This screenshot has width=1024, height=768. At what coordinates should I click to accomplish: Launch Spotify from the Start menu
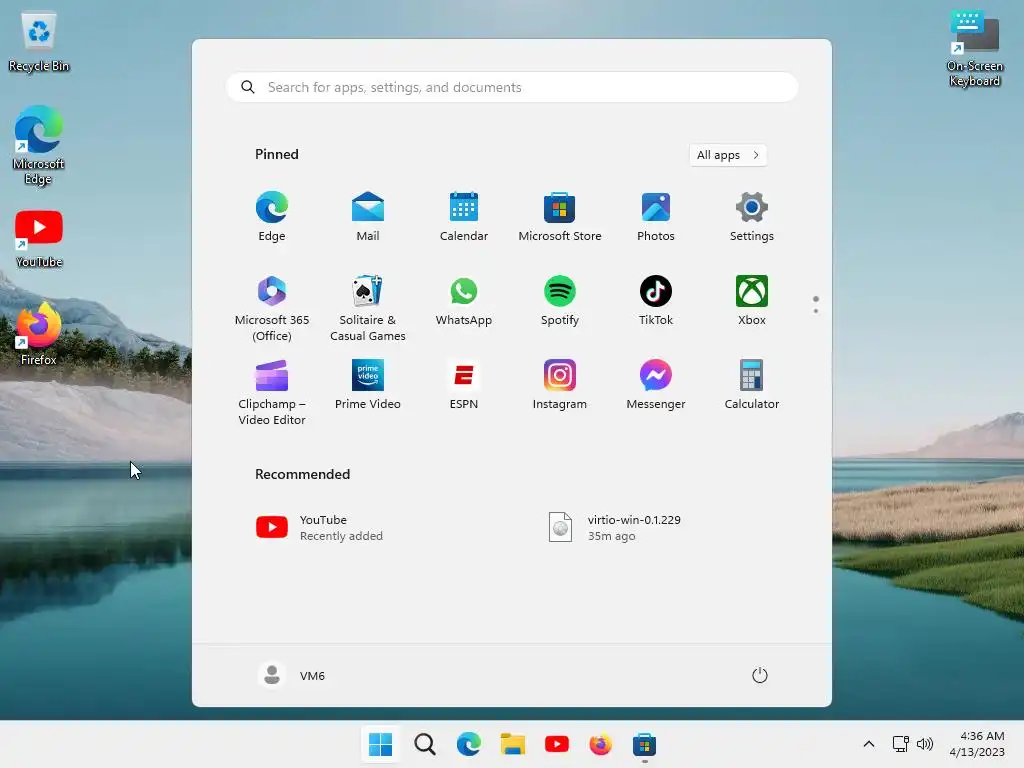pos(560,301)
